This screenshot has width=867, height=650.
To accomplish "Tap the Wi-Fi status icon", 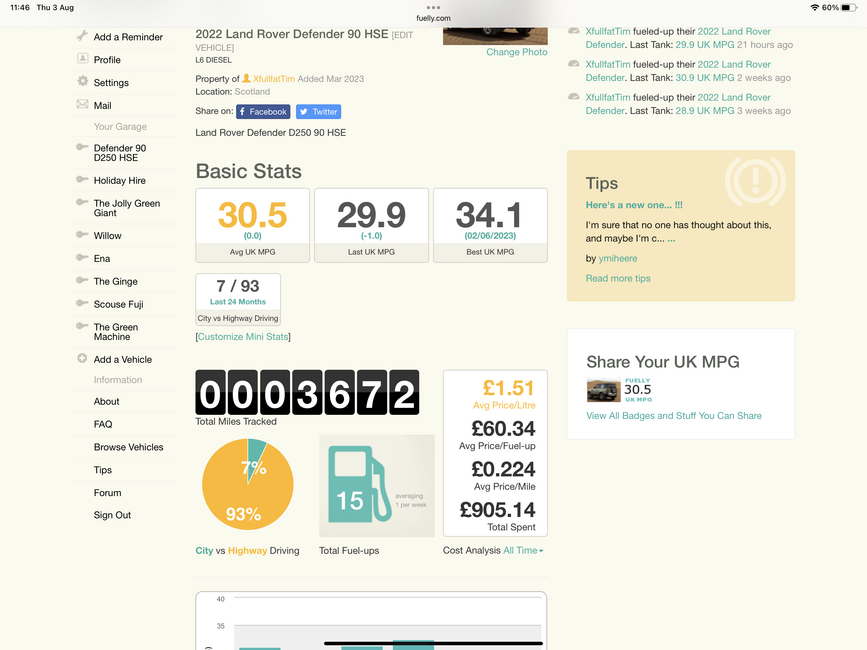I will pos(814,8).
